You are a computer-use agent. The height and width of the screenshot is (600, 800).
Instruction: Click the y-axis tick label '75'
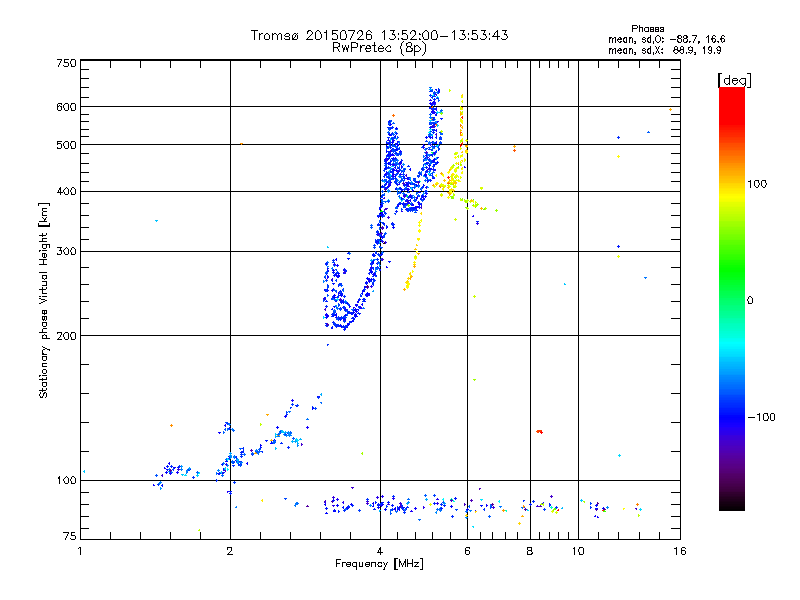point(70,536)
